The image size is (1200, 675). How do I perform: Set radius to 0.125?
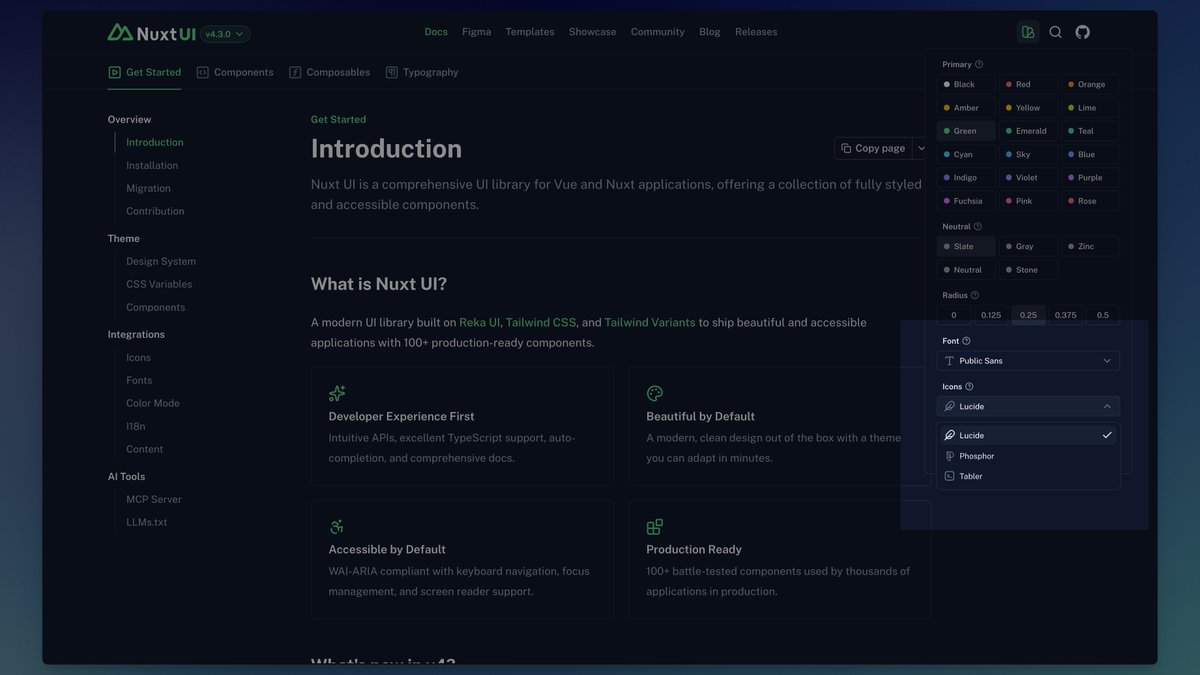[991, 315]
